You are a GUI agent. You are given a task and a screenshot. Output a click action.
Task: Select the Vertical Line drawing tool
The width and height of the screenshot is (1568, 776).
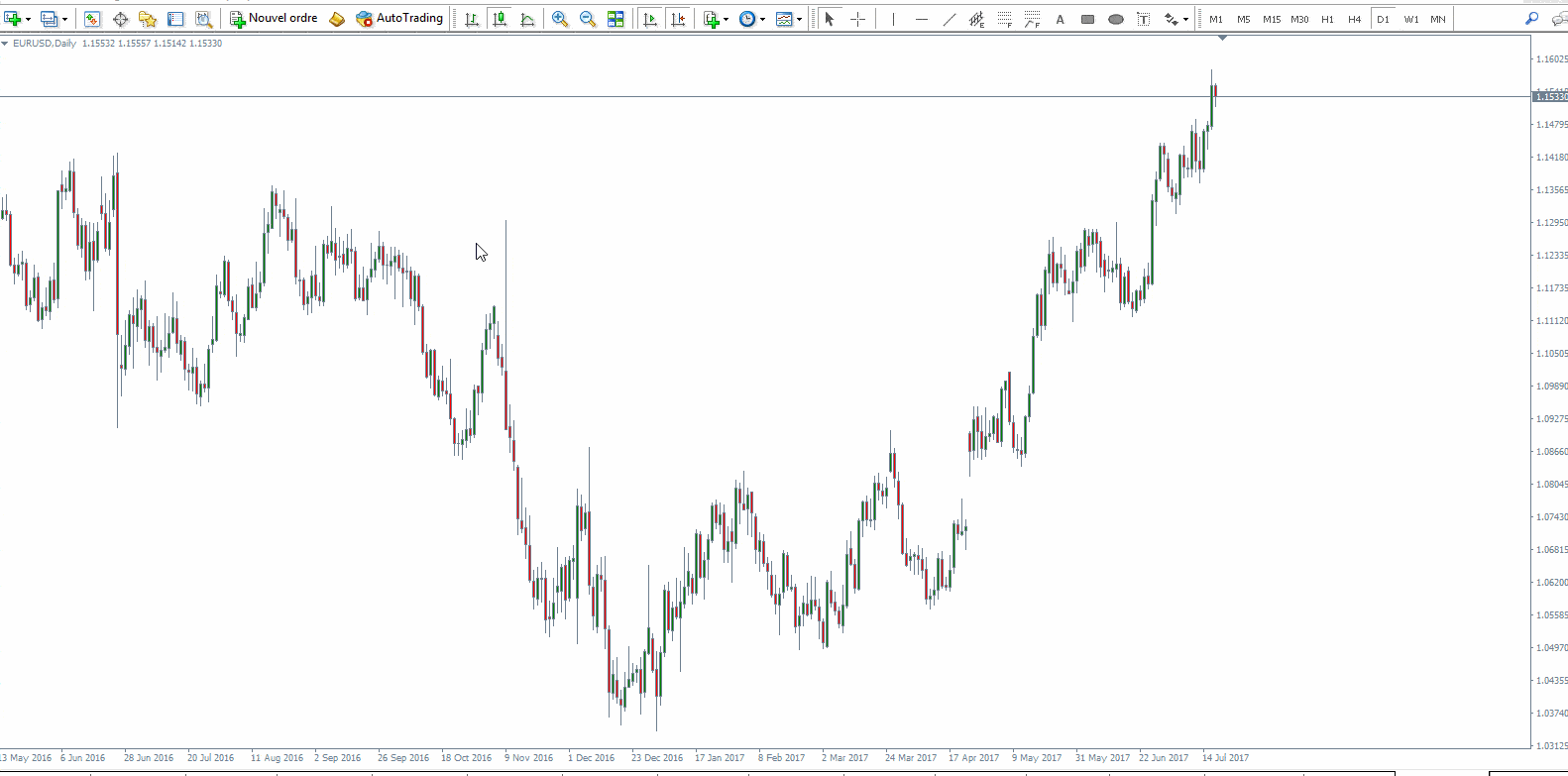click(893, 19)
